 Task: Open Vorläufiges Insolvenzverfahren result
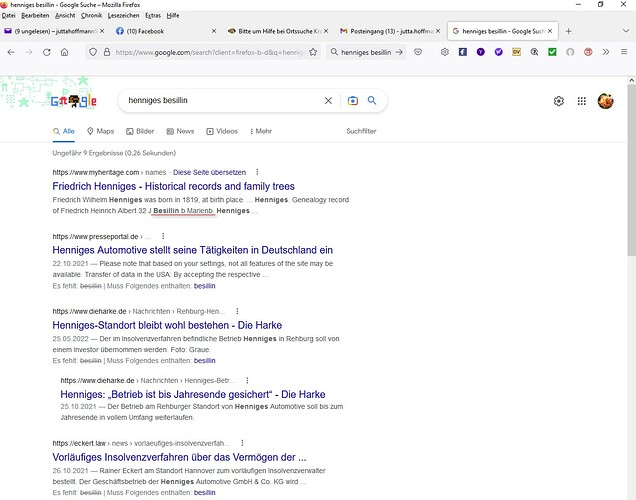click(x=179, y=457)
